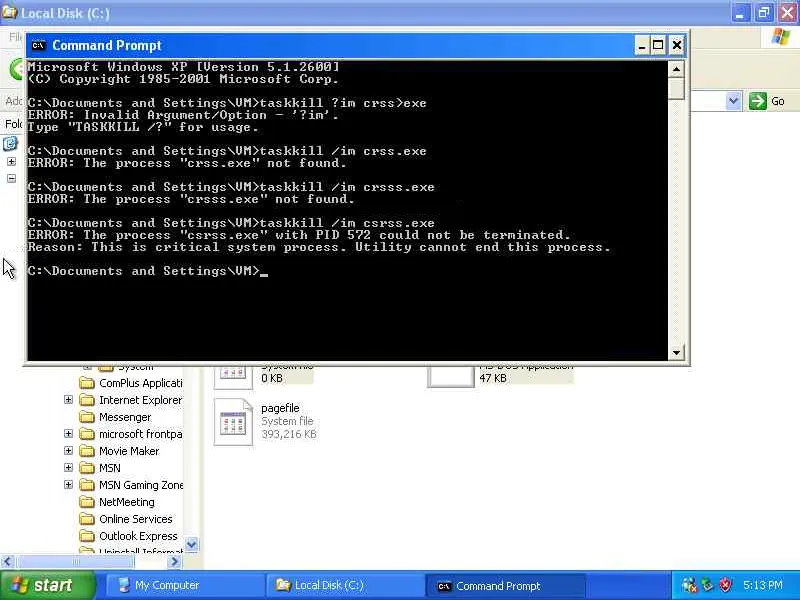The height and width of the screenshot is (600, 800).
Task: Open the Start menu
Action: point(47,585)
